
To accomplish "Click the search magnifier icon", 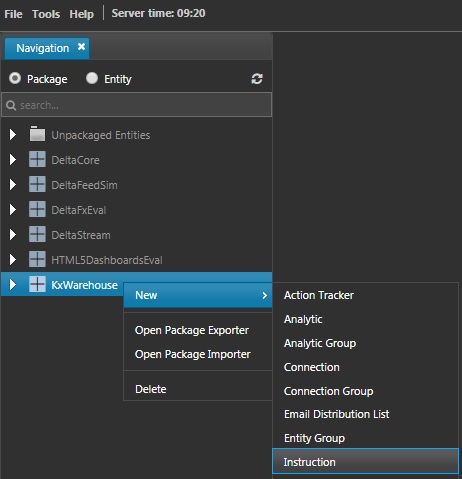I will point(11,105).
